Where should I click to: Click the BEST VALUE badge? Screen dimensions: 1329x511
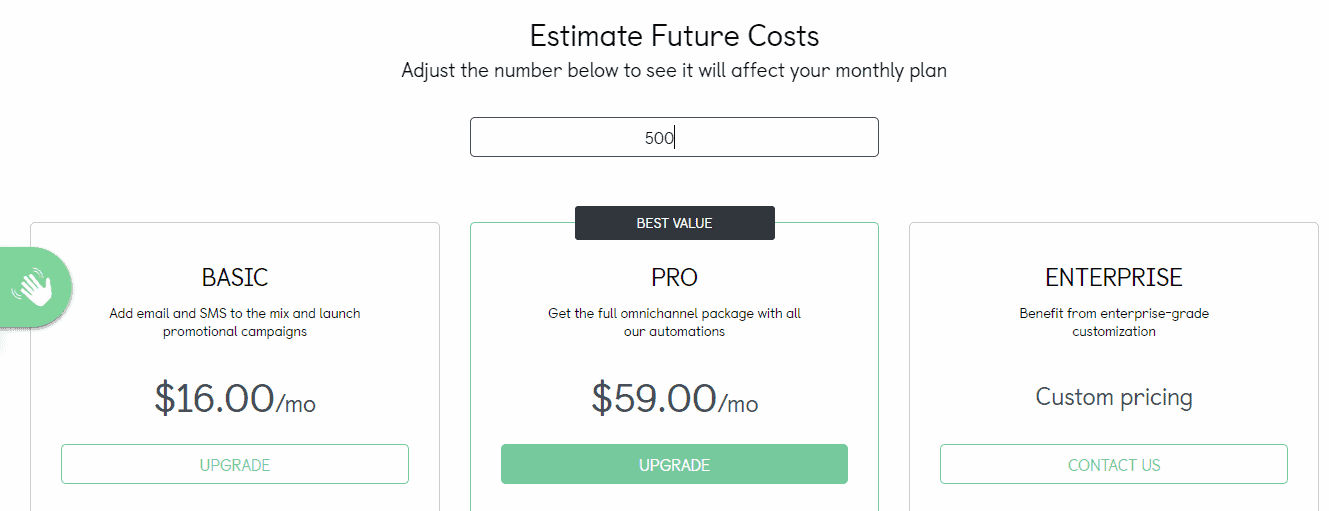(x=674, y=223)
